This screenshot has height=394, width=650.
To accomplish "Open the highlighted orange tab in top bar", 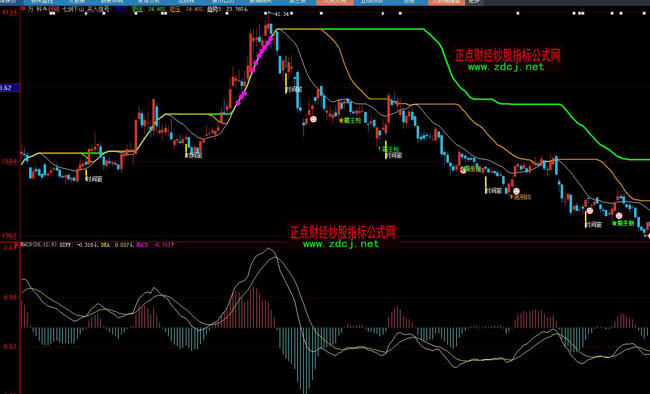I will pos(335,2).
